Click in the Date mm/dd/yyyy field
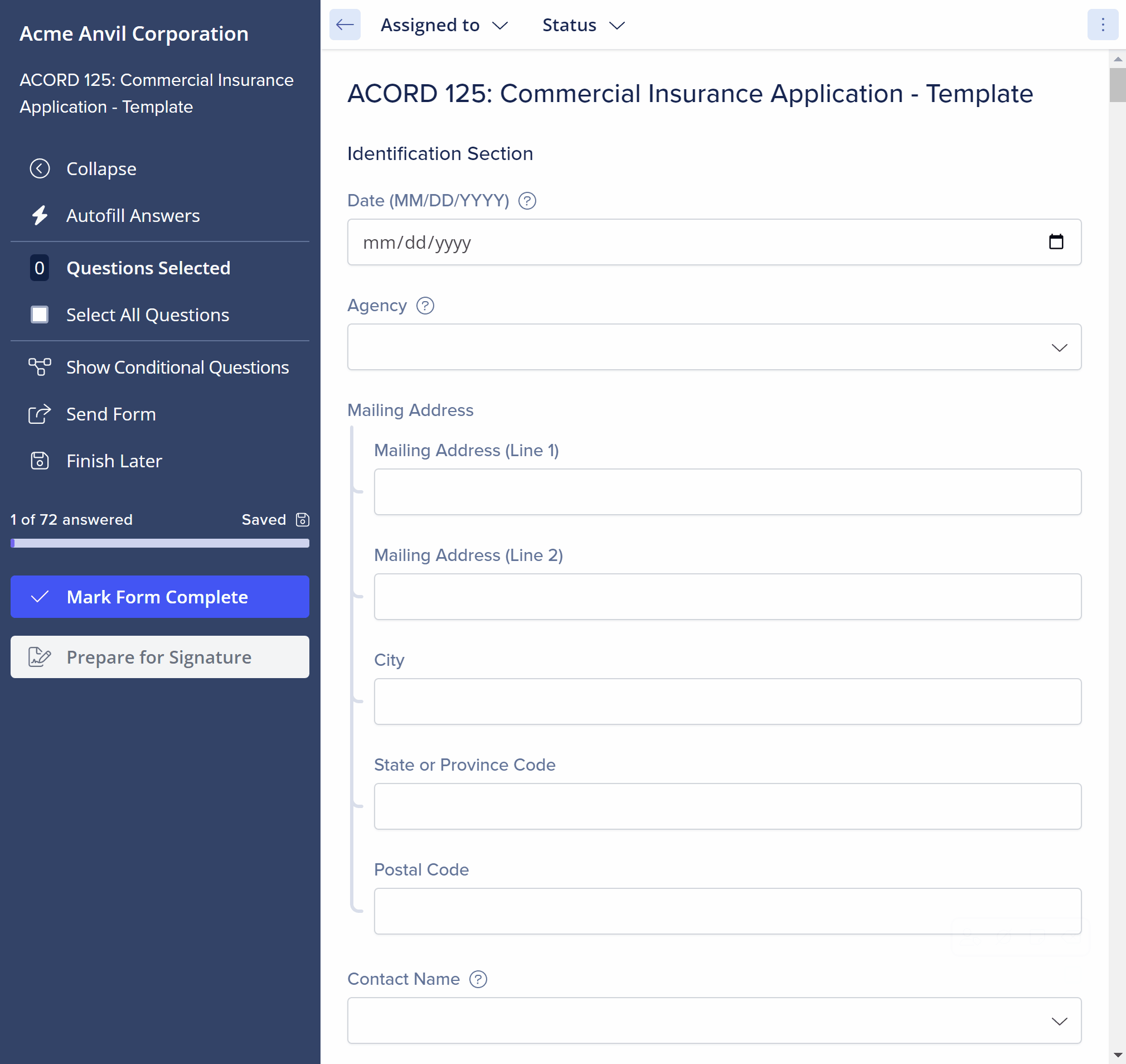Screen dimensions: 1126x1064 (x=715, y=242)
